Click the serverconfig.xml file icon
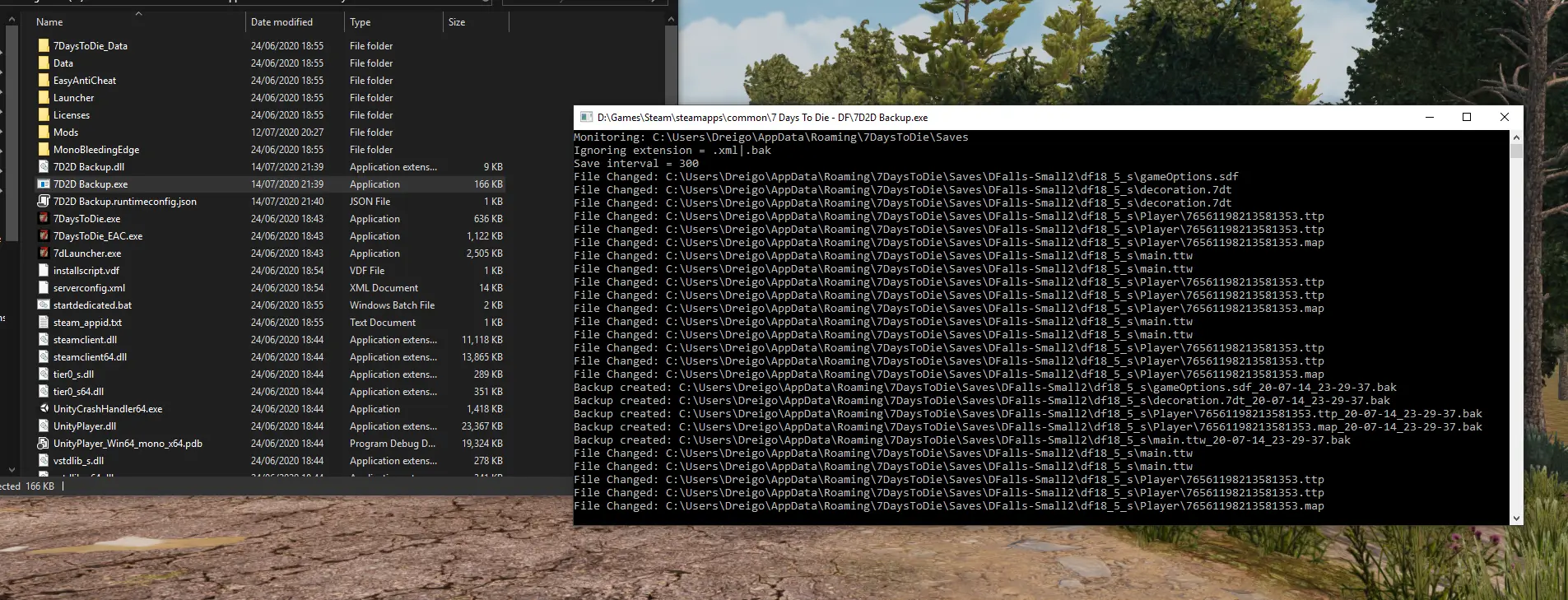1568x600 pixels. pos(44,288)
